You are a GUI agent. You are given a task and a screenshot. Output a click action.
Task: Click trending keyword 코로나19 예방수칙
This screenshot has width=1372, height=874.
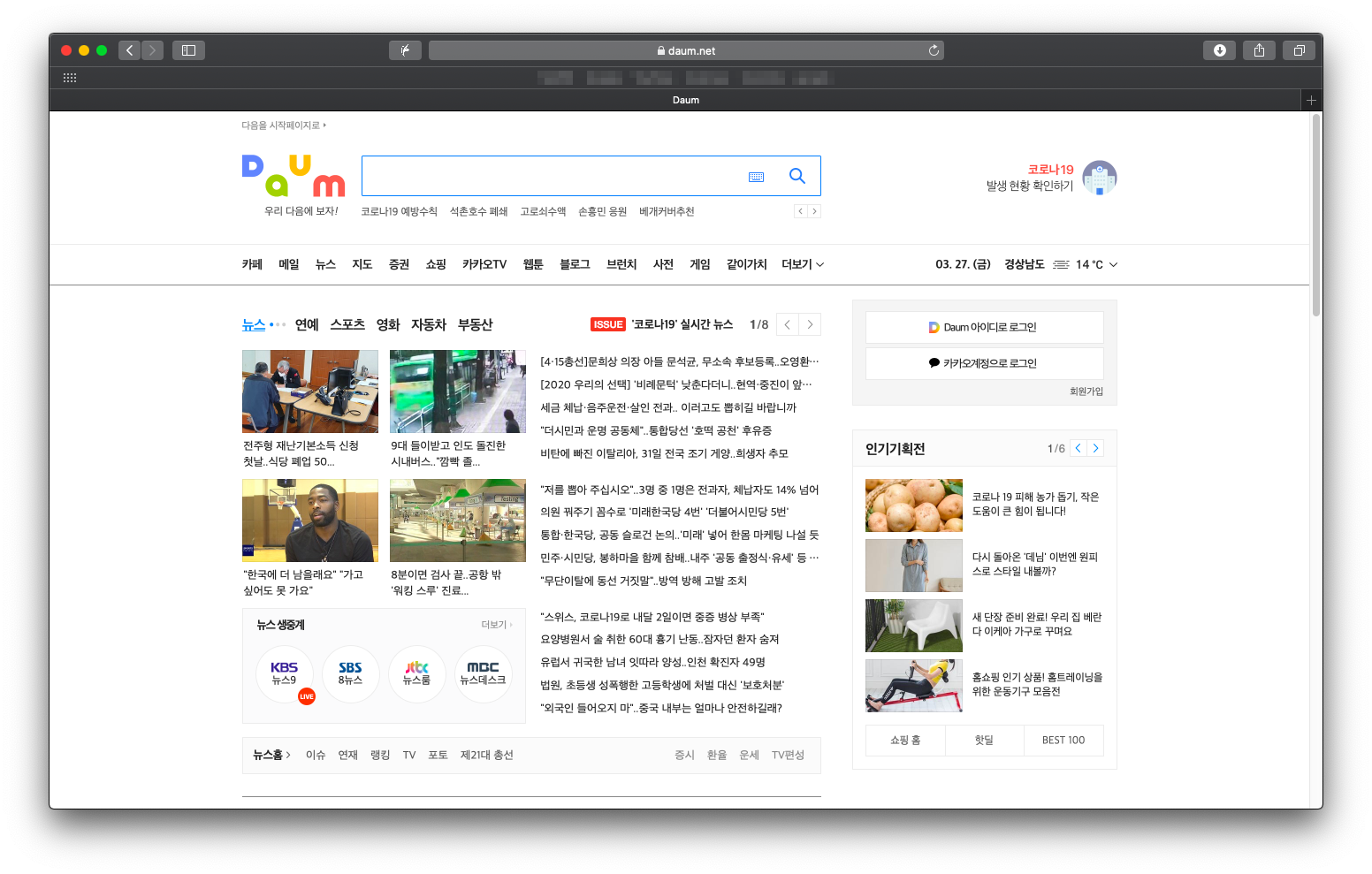coord(399,211)
